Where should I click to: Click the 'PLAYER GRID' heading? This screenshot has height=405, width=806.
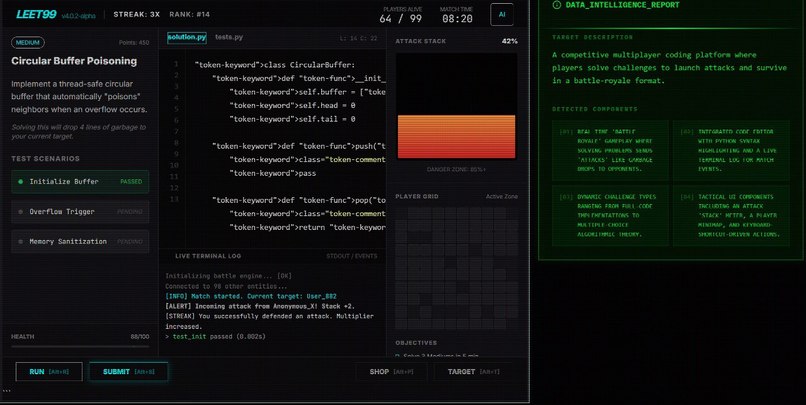point(417,196)
